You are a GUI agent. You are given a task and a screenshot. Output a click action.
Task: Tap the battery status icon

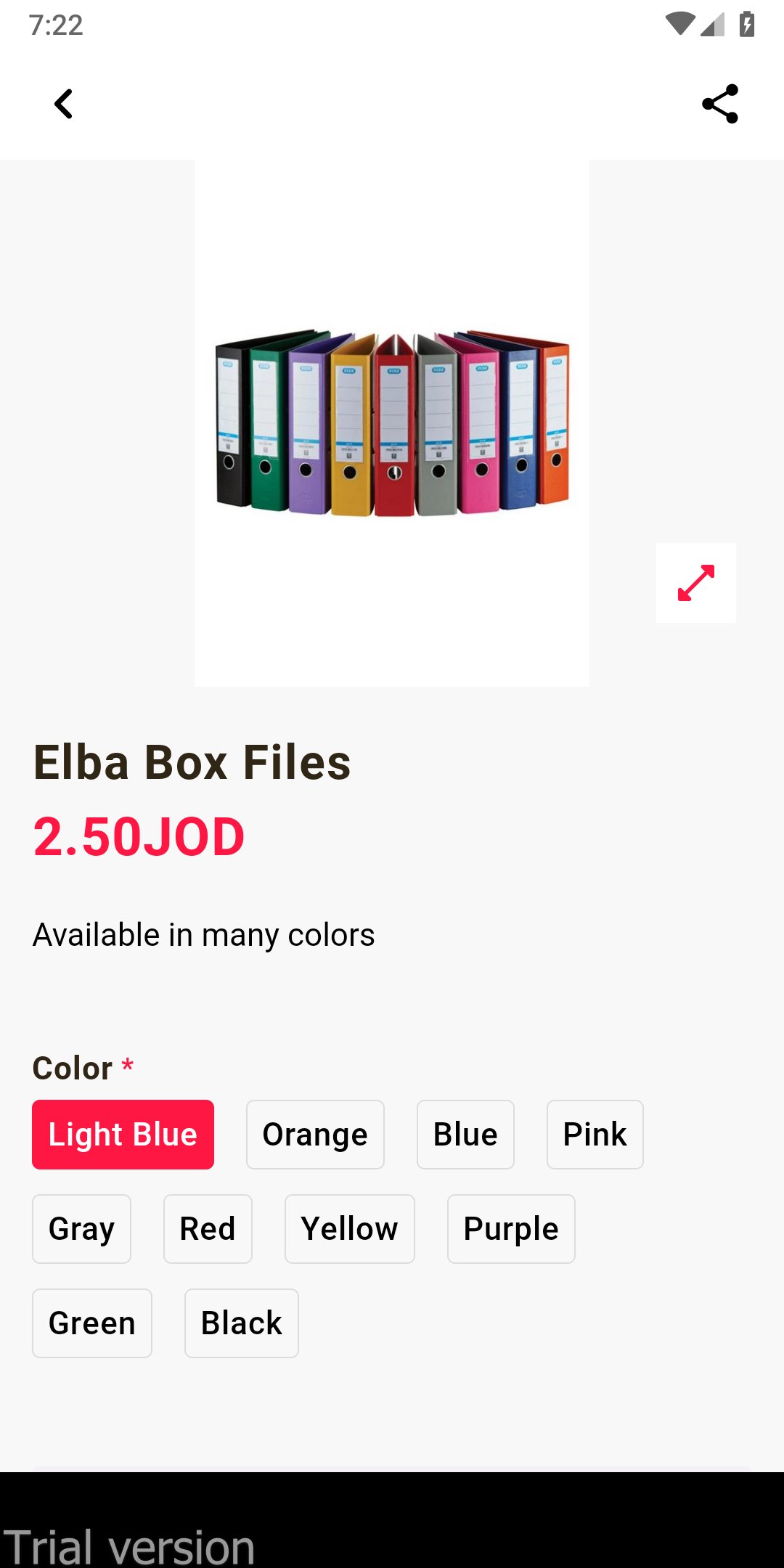tap(746, 25)
